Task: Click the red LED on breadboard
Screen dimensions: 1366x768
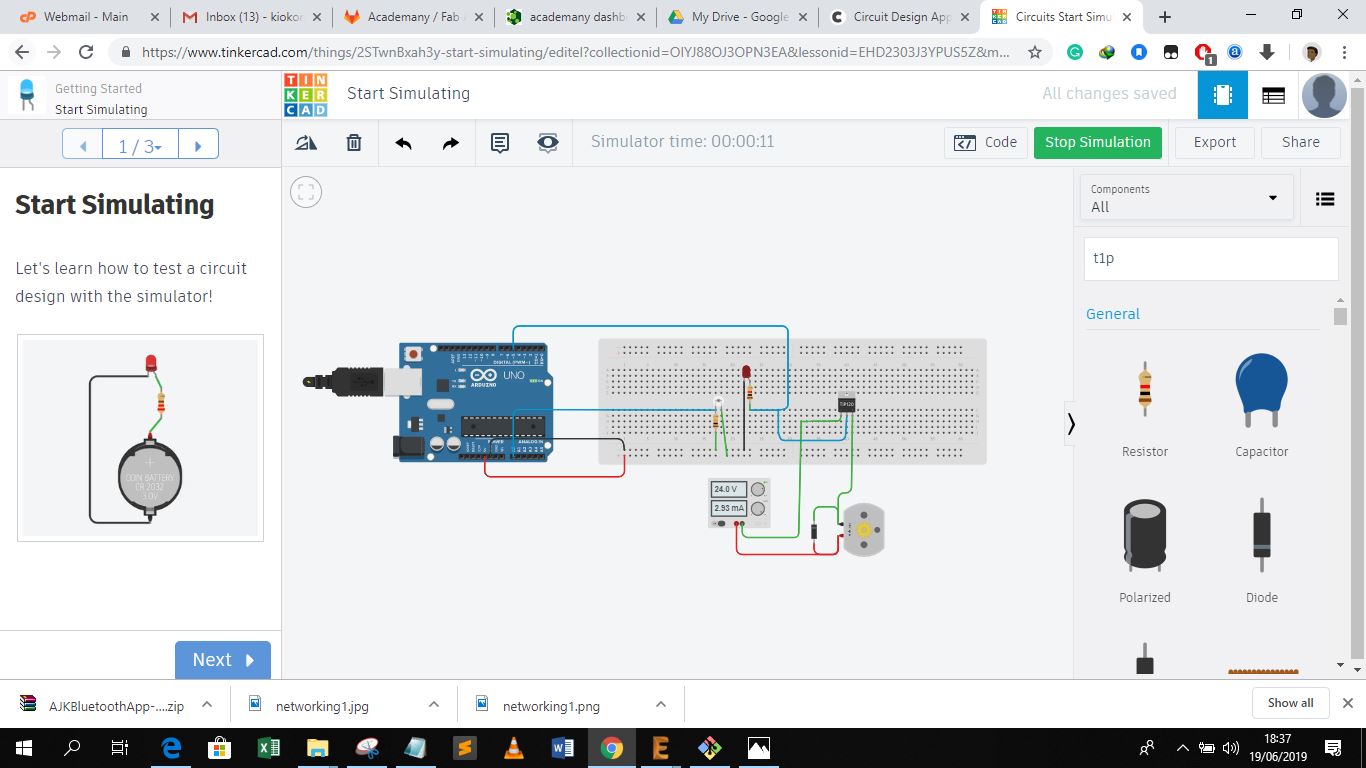Action: pyautogui.click(x=746, y=373)
